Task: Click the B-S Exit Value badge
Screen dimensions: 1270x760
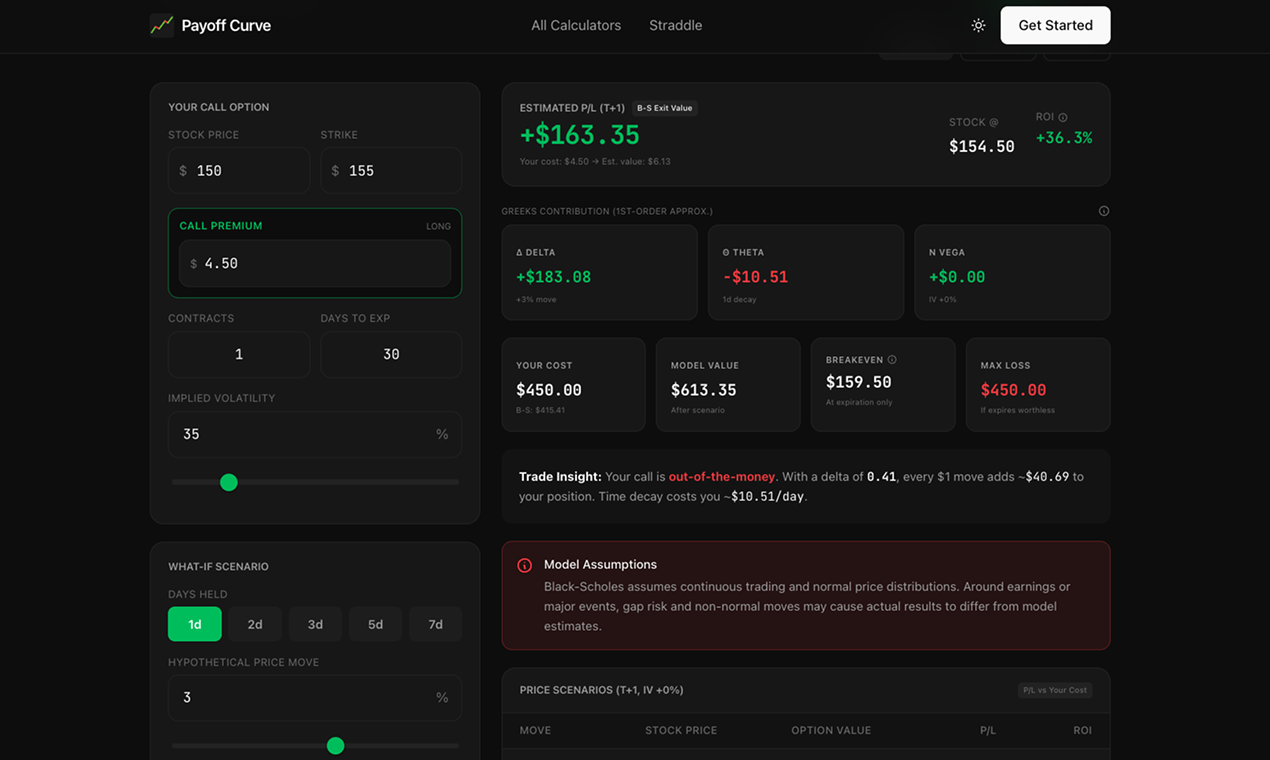Action: pyautogui.click(x=664, y=108)
